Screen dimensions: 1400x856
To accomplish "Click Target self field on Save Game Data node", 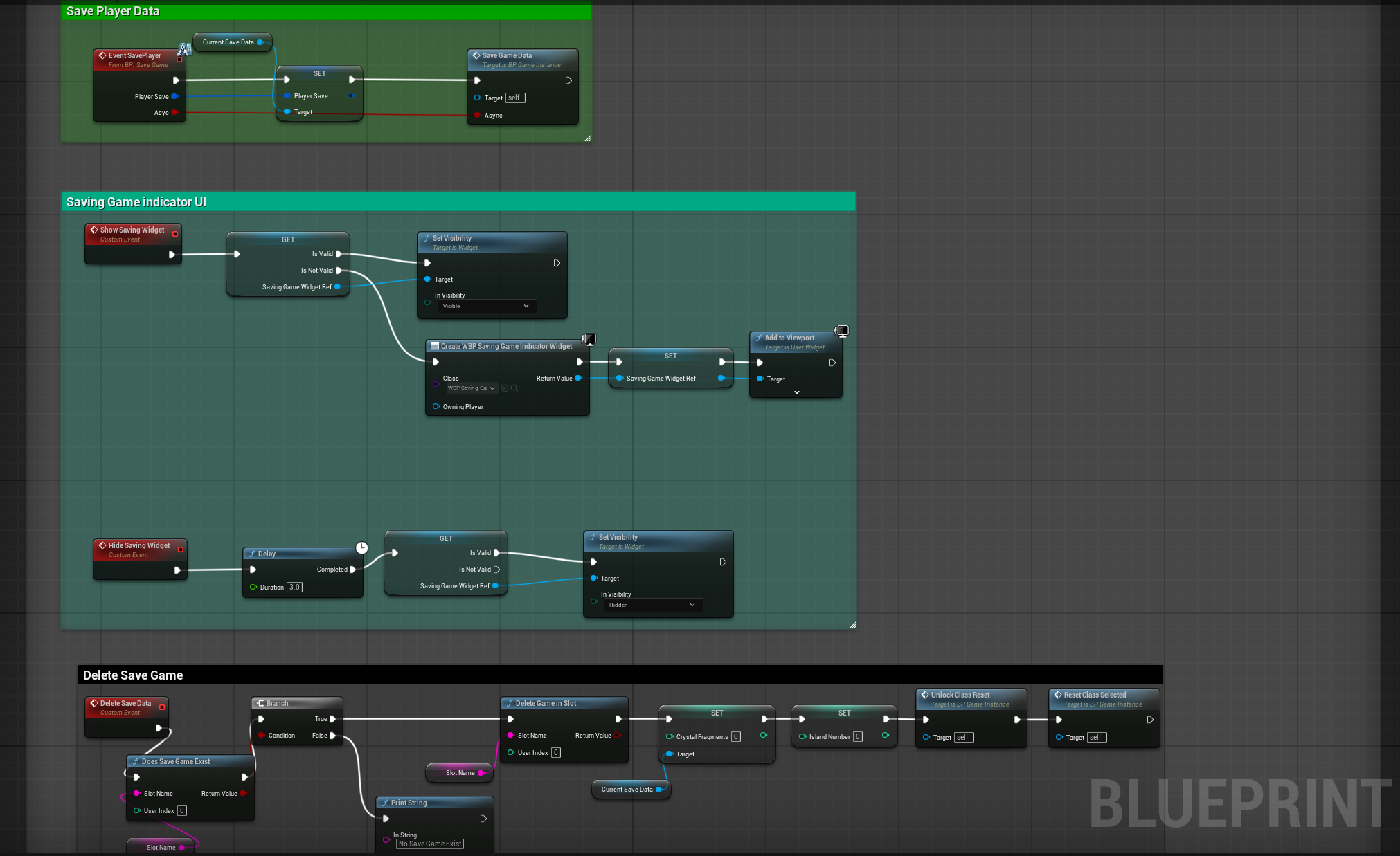I will 515,98.
